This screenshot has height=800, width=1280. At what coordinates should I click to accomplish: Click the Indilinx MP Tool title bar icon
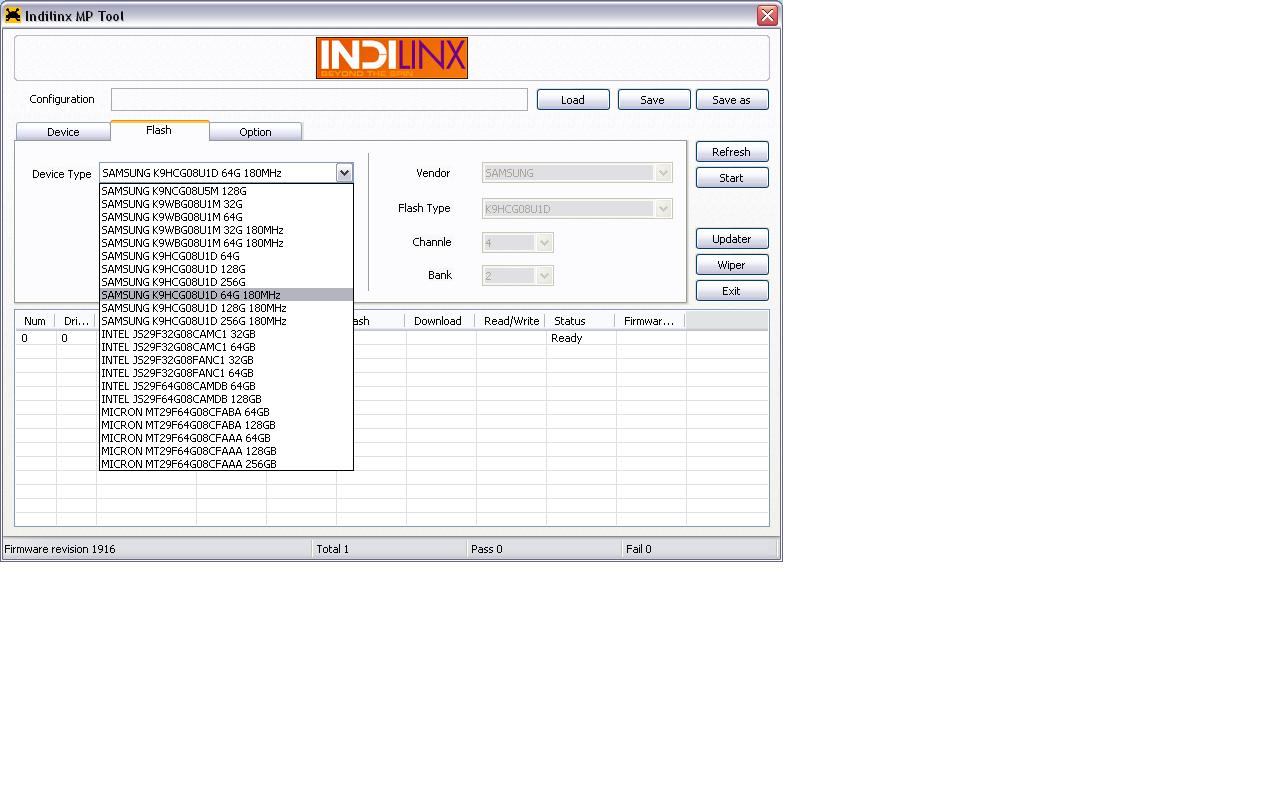point(13,15)
